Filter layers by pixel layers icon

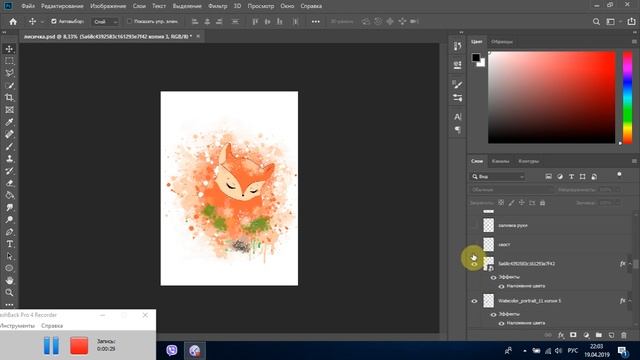(549, 176)
